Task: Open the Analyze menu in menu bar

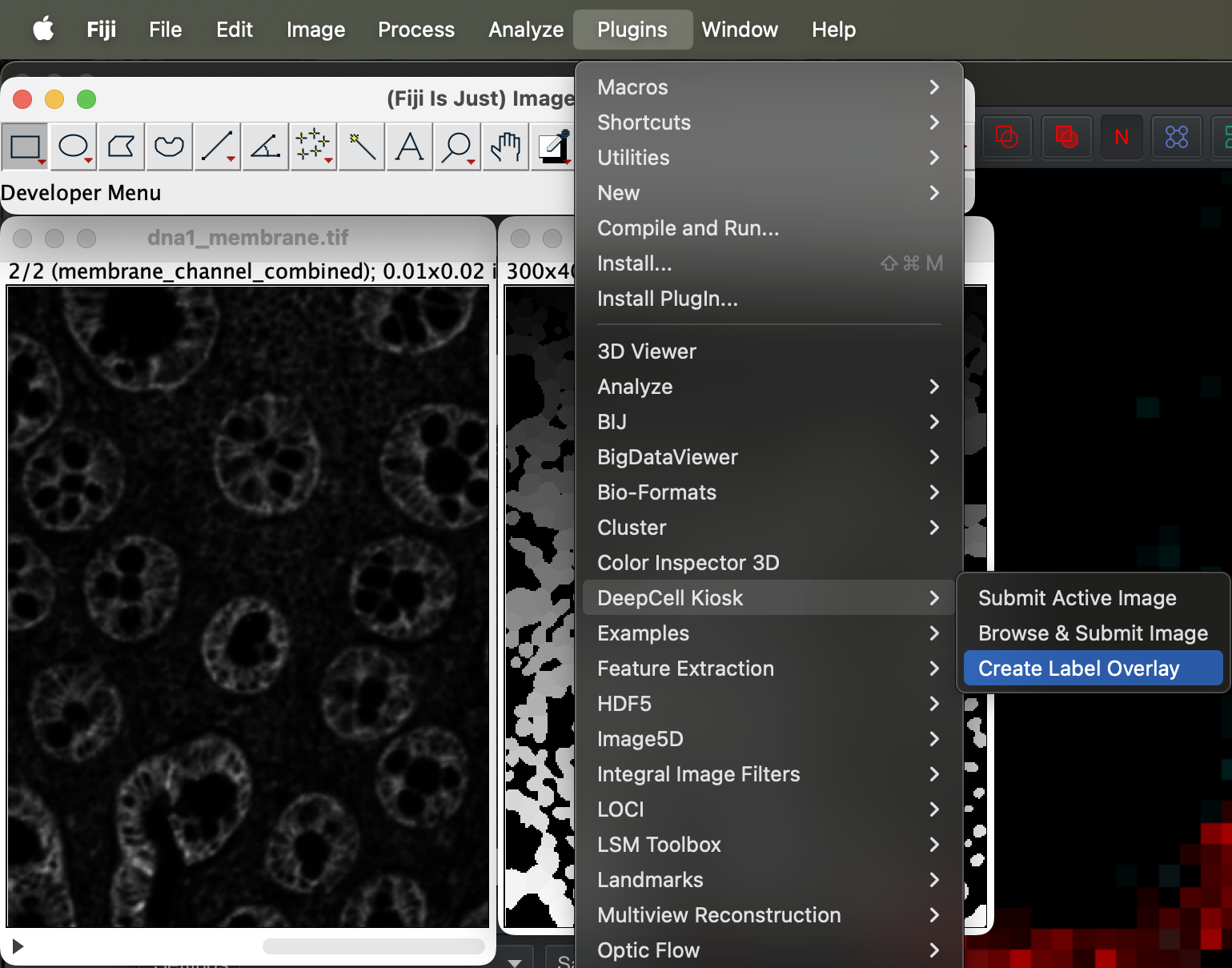Action: tap(526, 30)
